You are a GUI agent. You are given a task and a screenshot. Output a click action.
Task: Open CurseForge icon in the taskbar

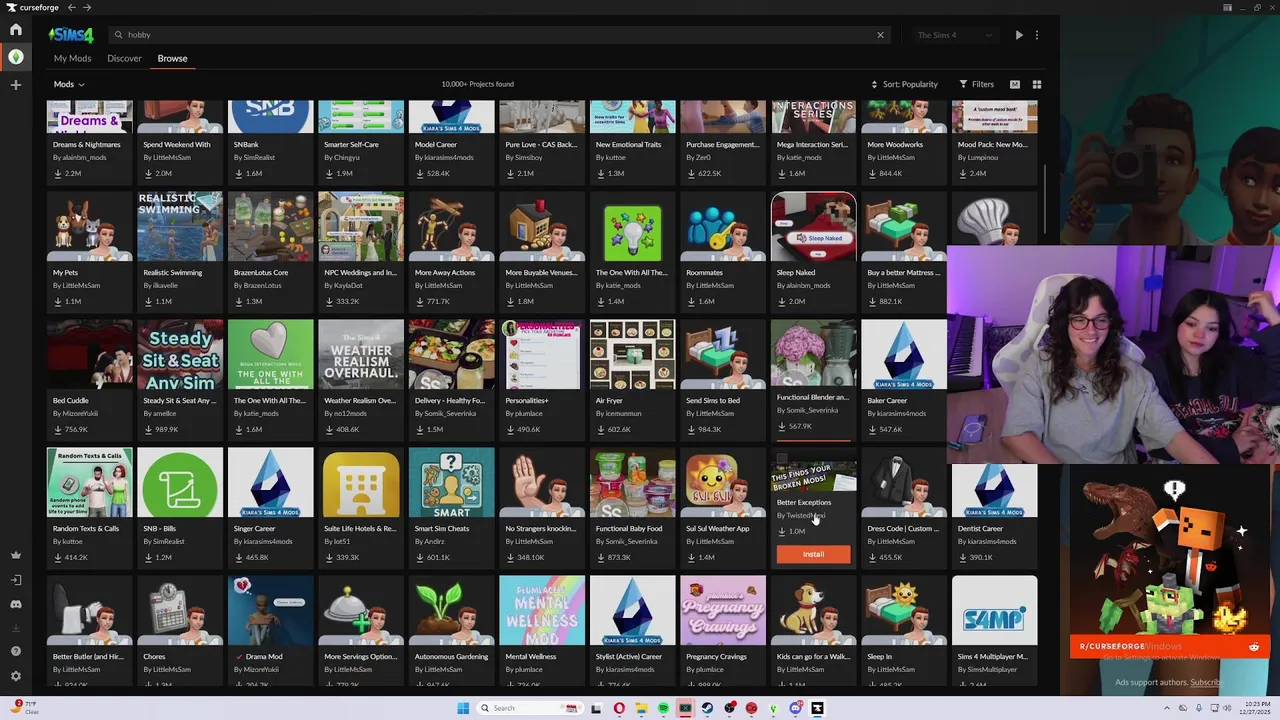pos(817,708)
